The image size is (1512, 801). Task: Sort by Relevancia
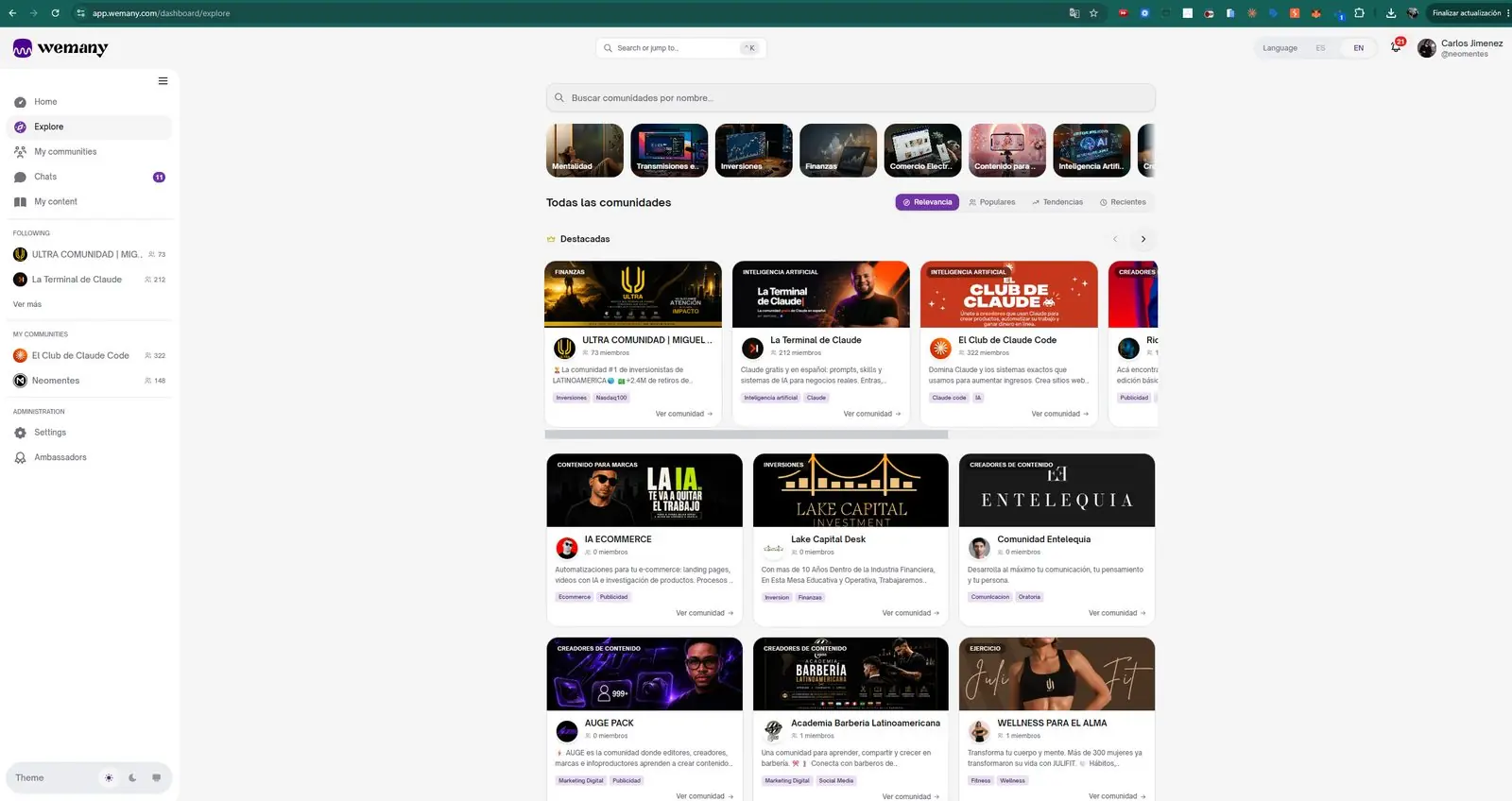pos(927,202)
